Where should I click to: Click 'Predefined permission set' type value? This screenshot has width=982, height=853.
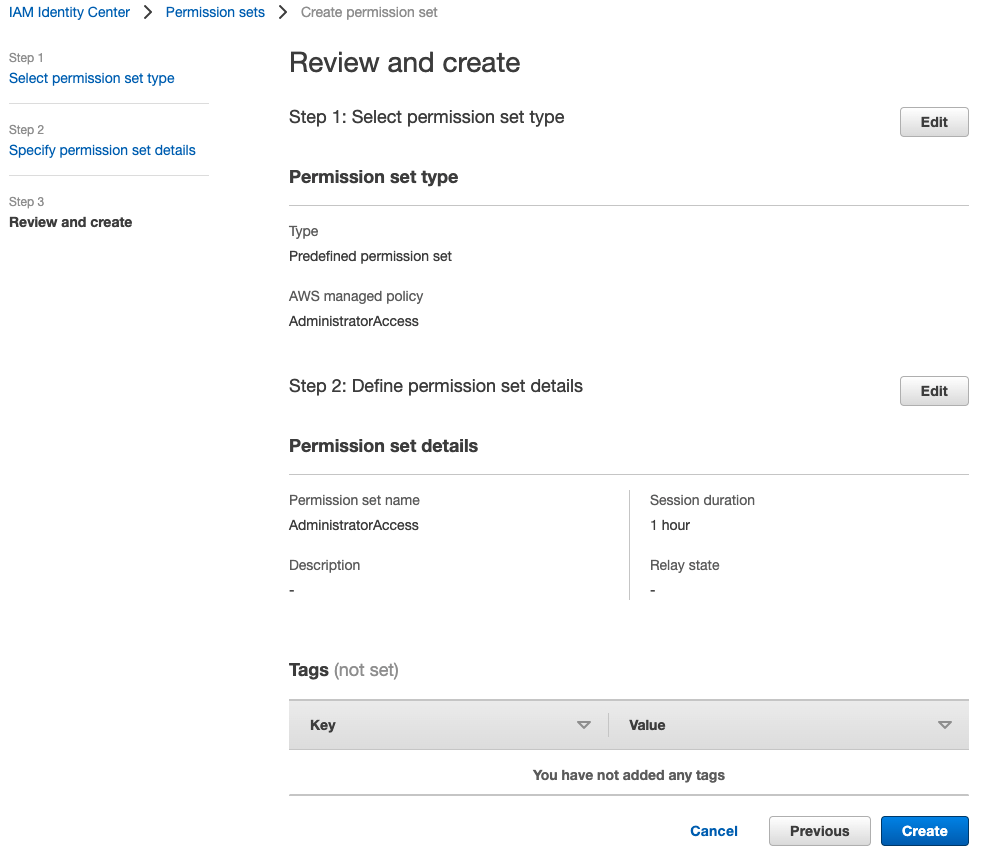click(370, 256)
